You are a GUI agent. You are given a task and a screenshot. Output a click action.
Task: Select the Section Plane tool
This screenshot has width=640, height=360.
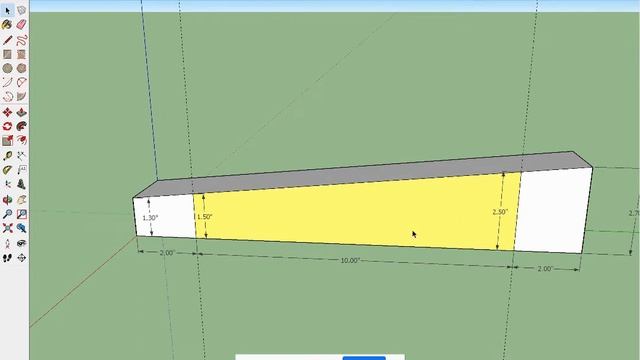(x=22, y=258)
